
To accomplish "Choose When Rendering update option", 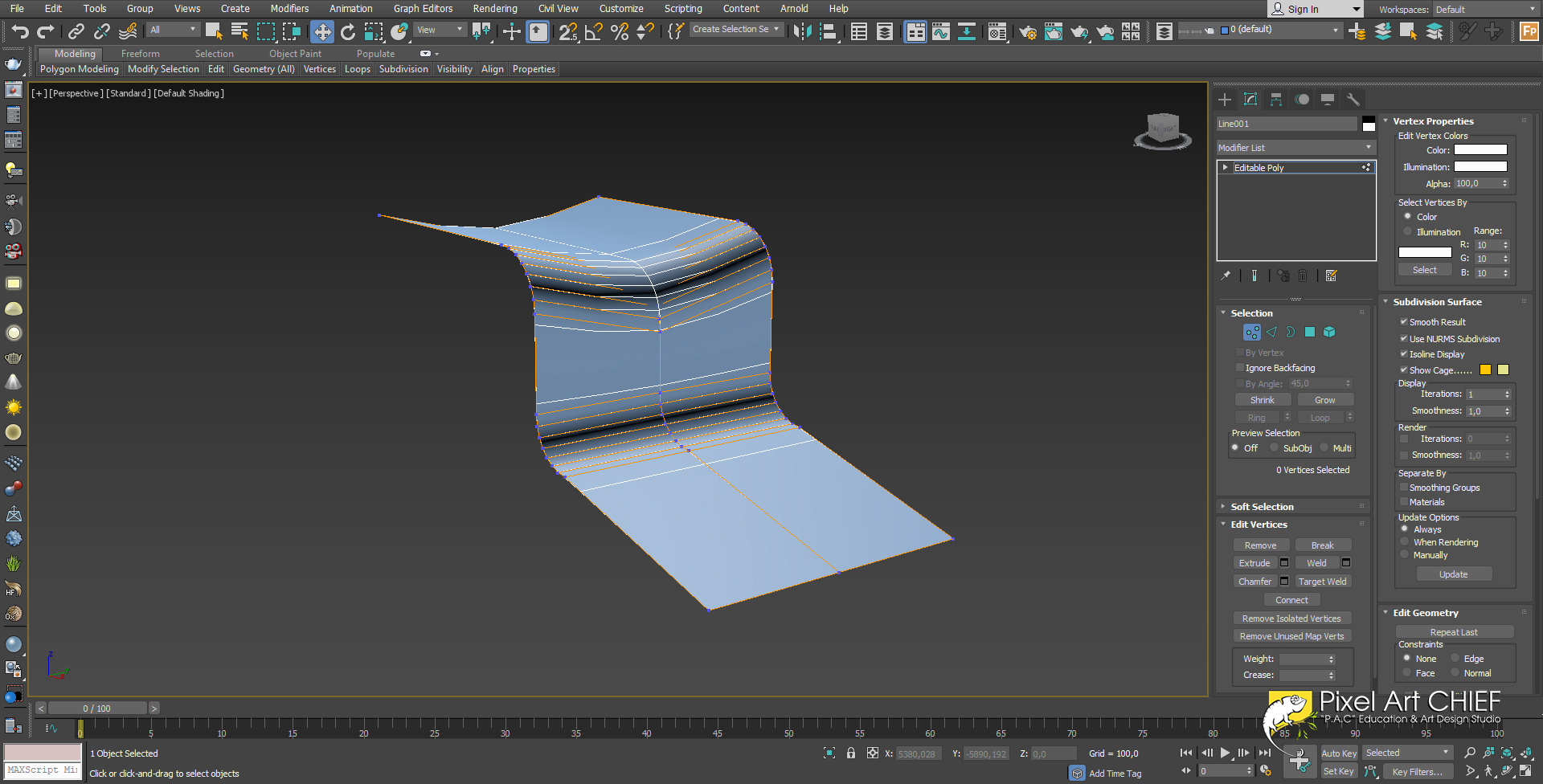I will [x=1406, y=542].
